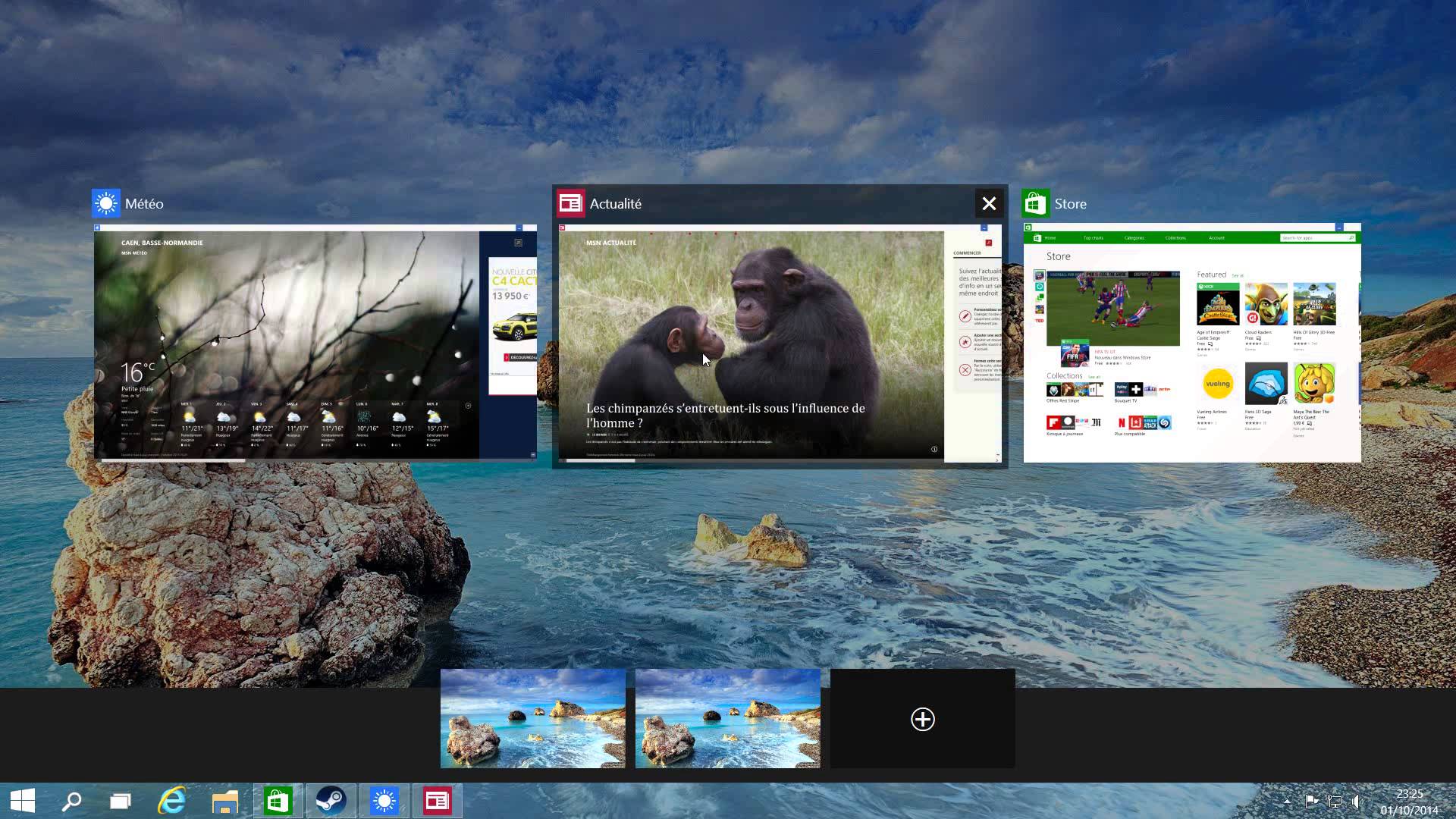Add a new virtual desktop
This screenshot has width=1456, height=819.
(x=922, y=719)
